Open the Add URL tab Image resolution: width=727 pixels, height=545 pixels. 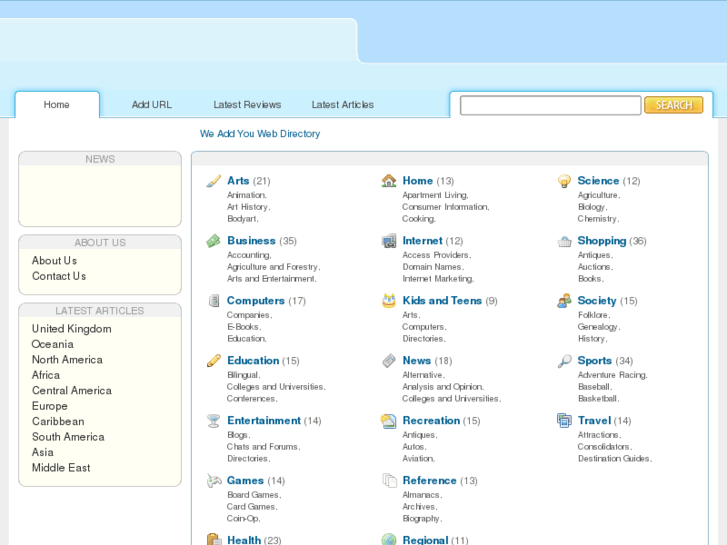(x=152, y=105)
